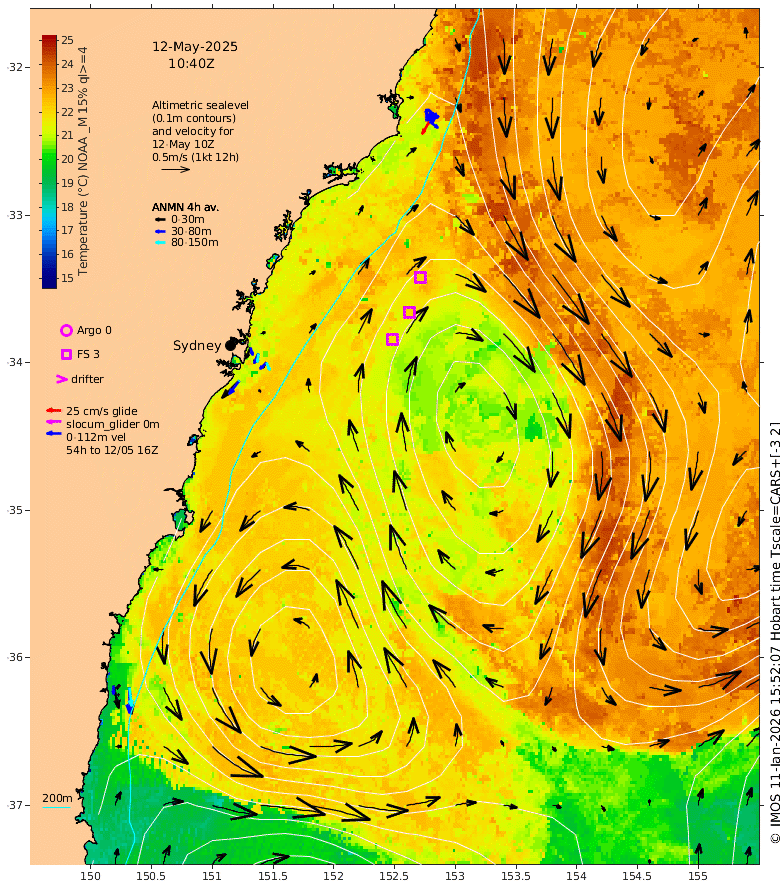Click the magenta FS square legend icon
Image resolution: width=780 pixels, height=890 pixels.
point(66,354)
